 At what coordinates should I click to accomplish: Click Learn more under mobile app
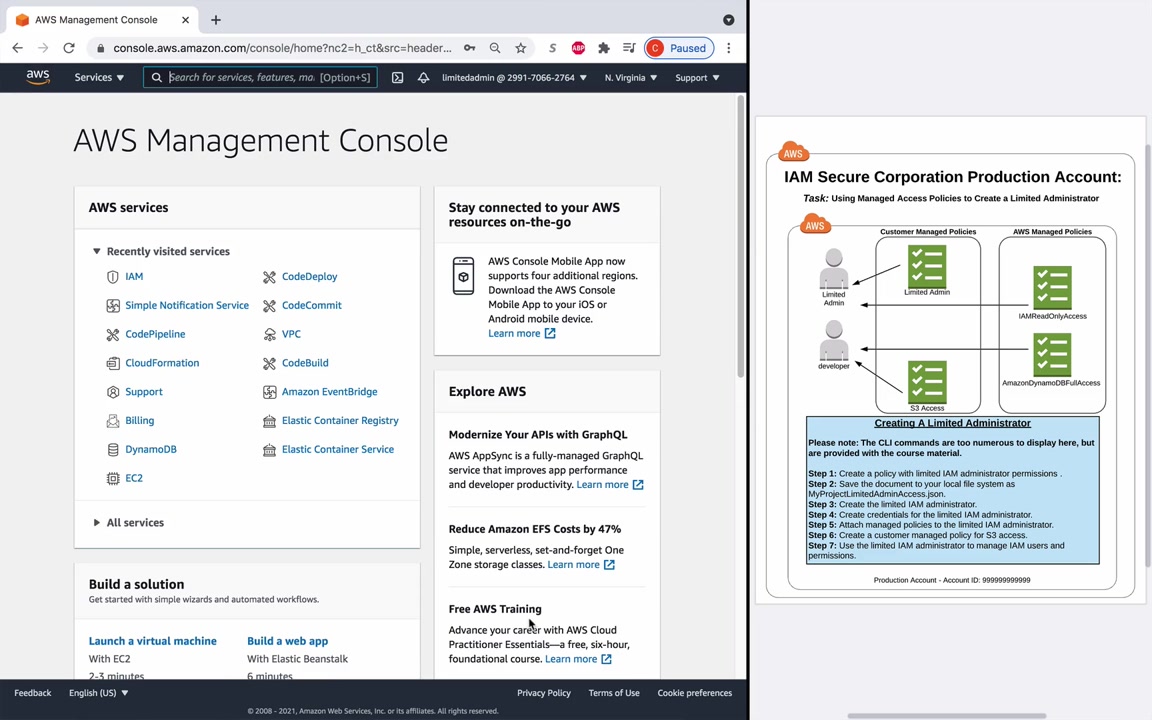pyautogui.click(x=522, y=334)
